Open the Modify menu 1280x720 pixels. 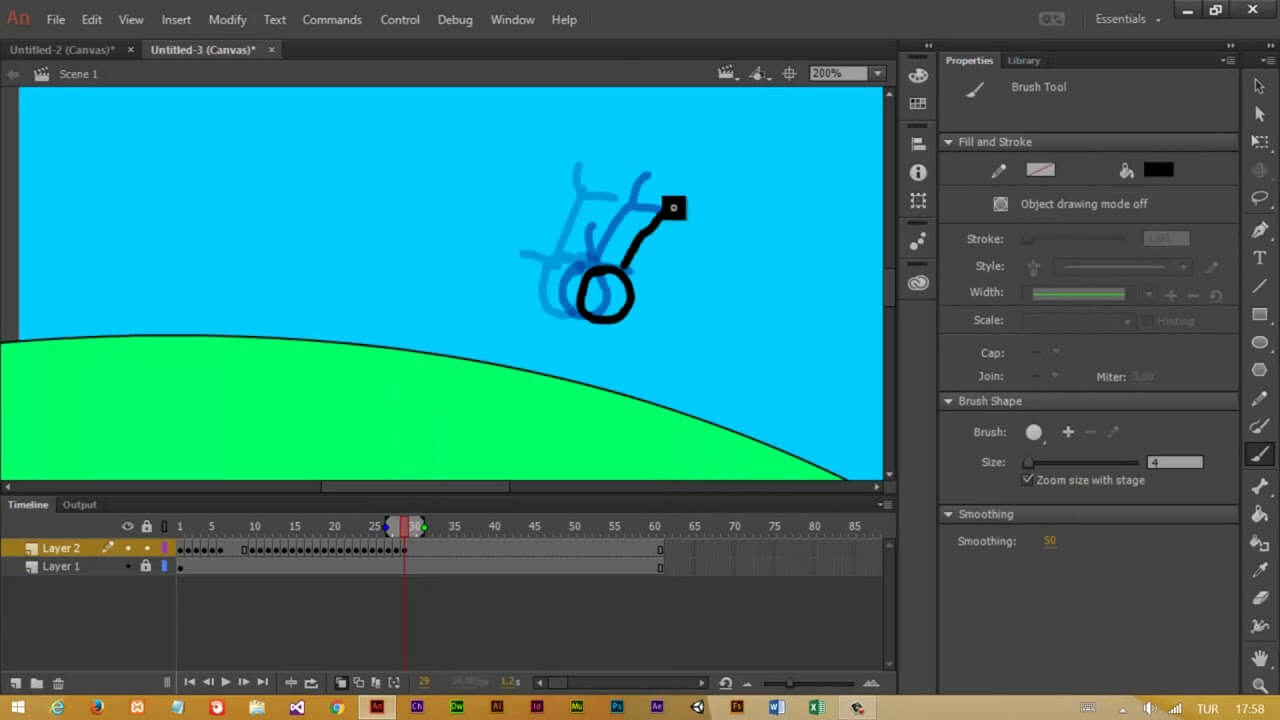[227, 20]
